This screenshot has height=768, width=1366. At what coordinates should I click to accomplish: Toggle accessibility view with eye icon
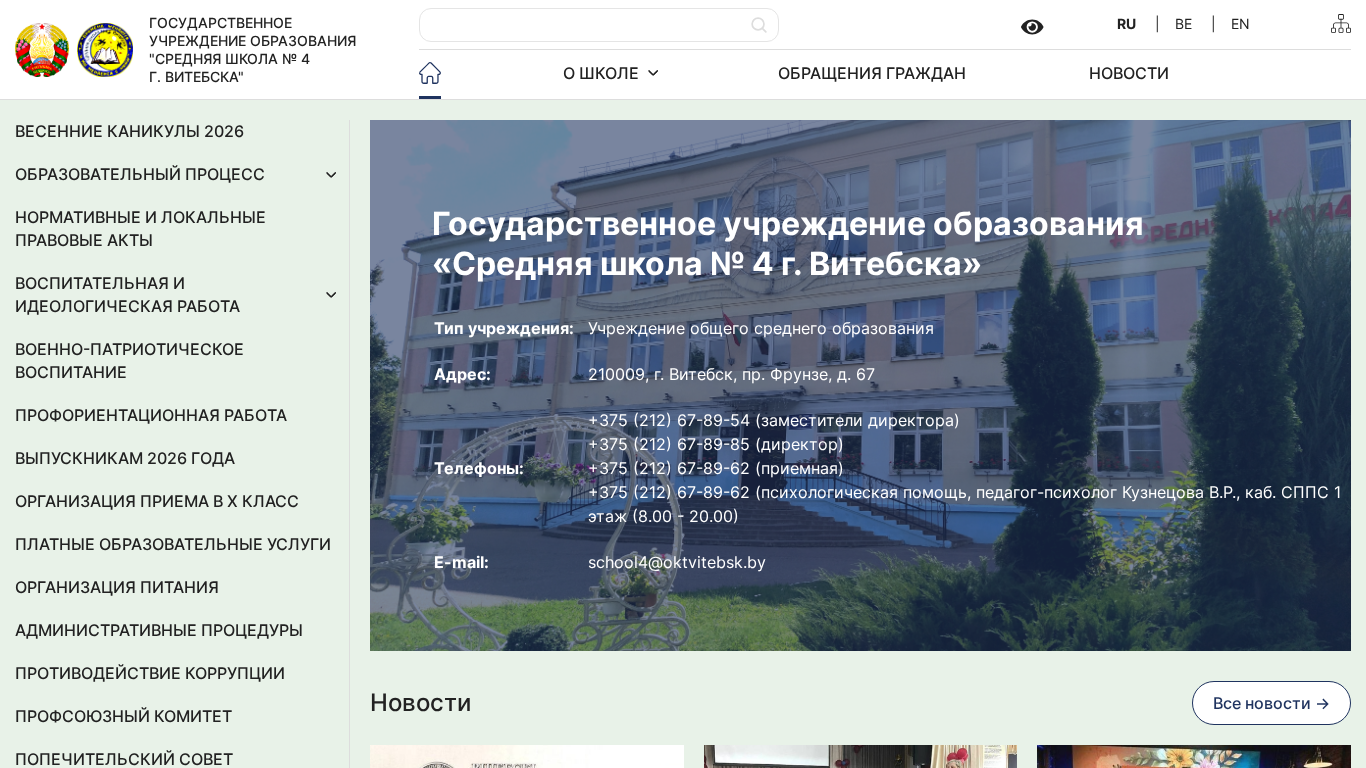tap(1032, 27)
